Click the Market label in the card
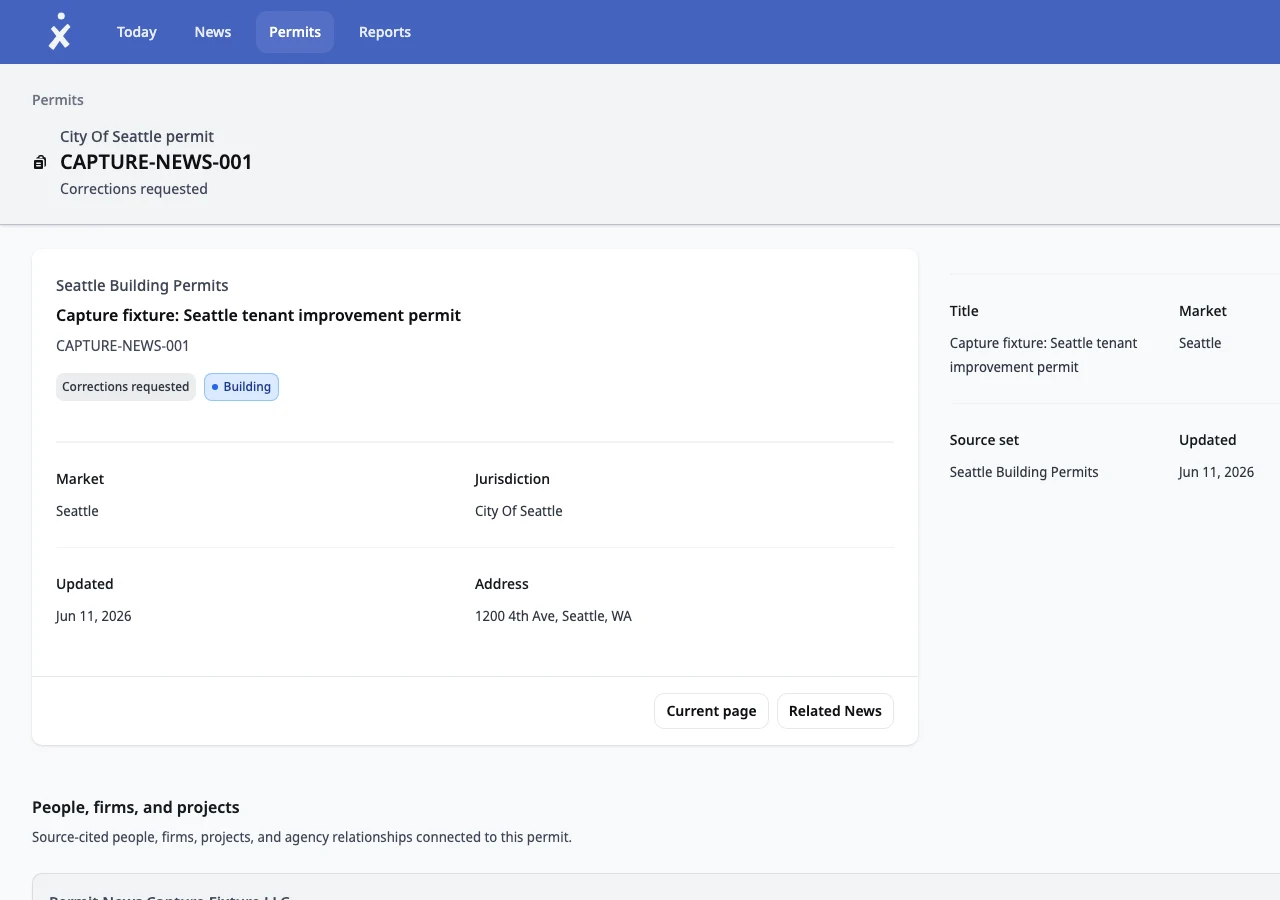 [80, 479]
